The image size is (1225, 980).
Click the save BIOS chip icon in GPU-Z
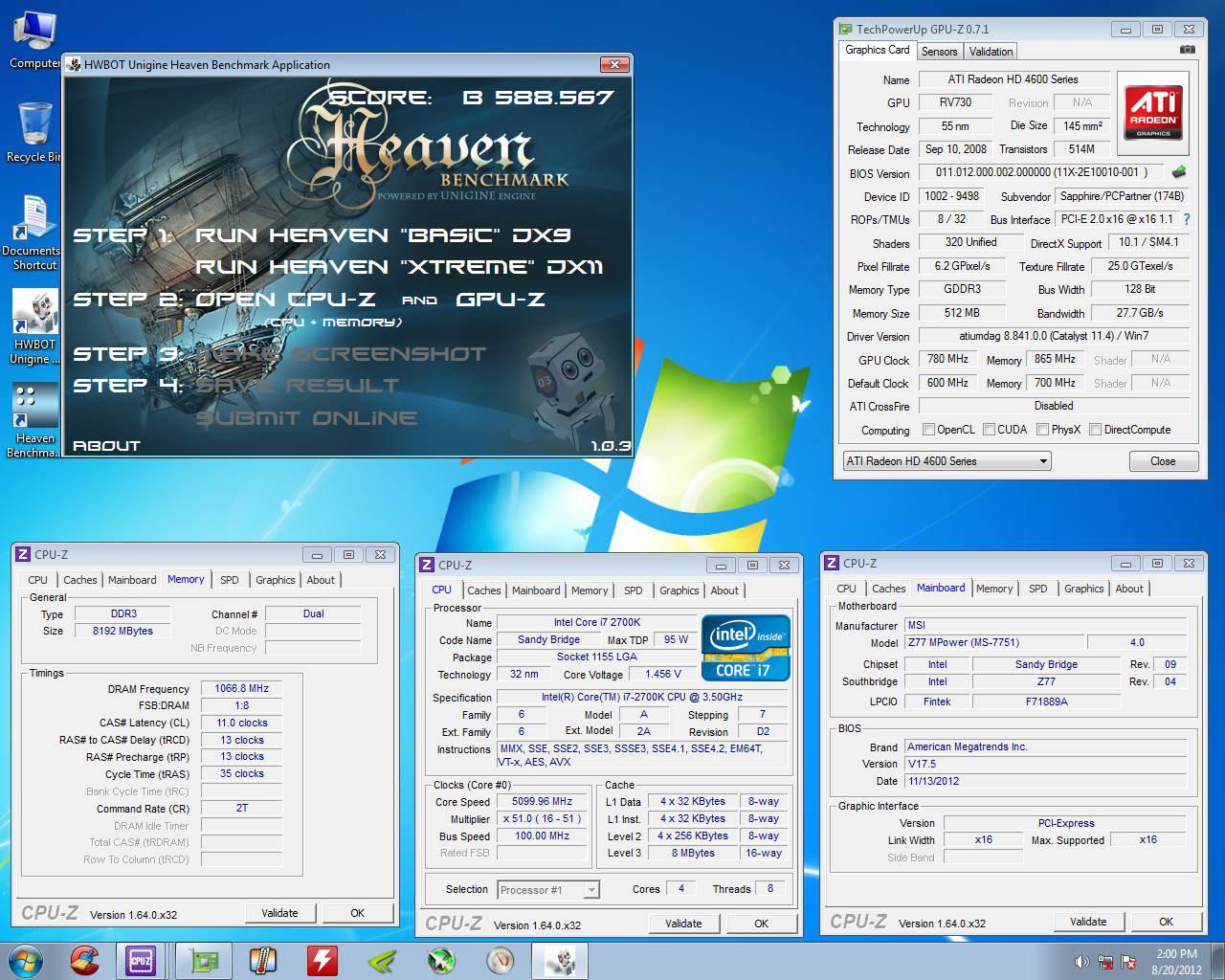click(1179, 172)
